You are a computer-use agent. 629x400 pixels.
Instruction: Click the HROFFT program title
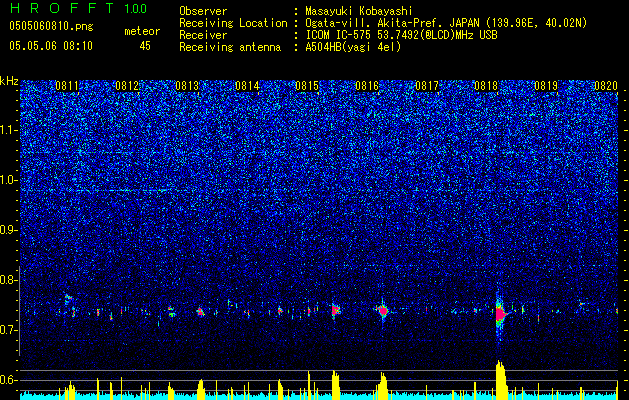point(62,8)
